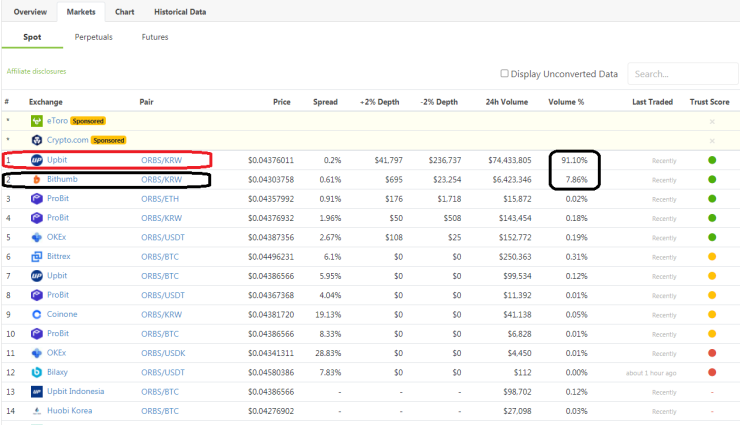Click the 7.86% volume value
740x425 pixels.
(x=576, y=180)
